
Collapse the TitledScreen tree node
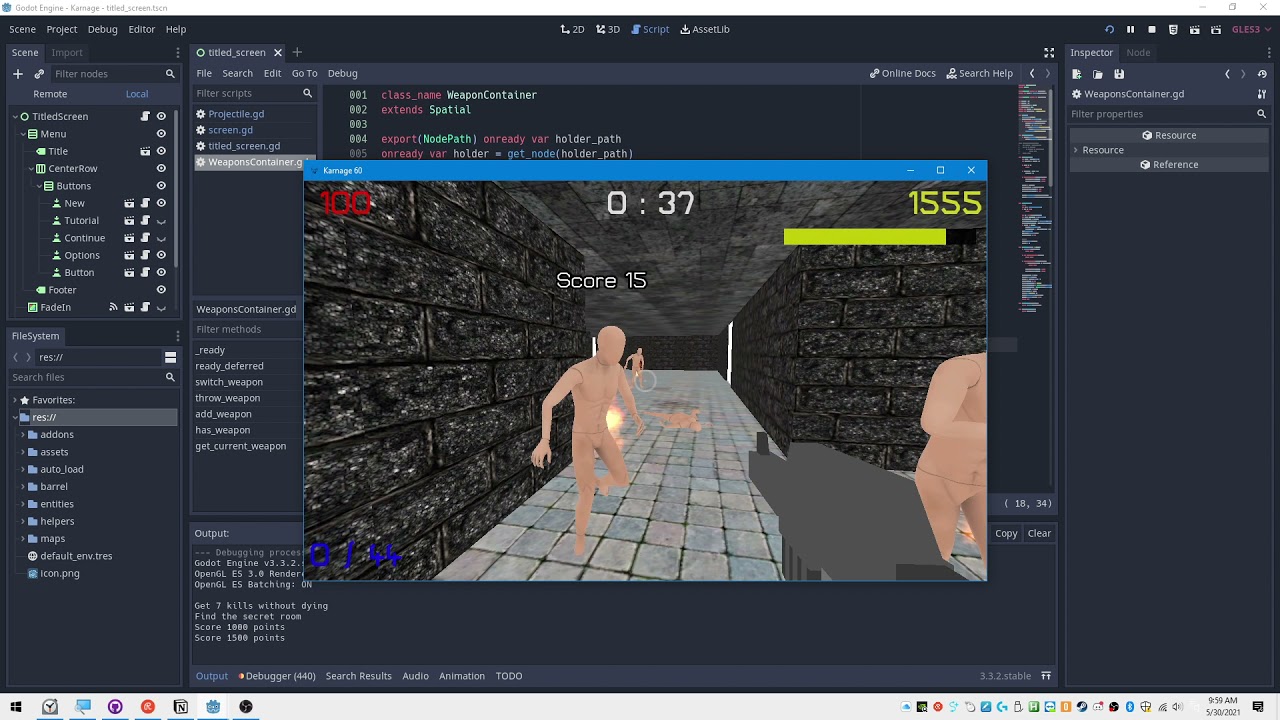(15, 116)
